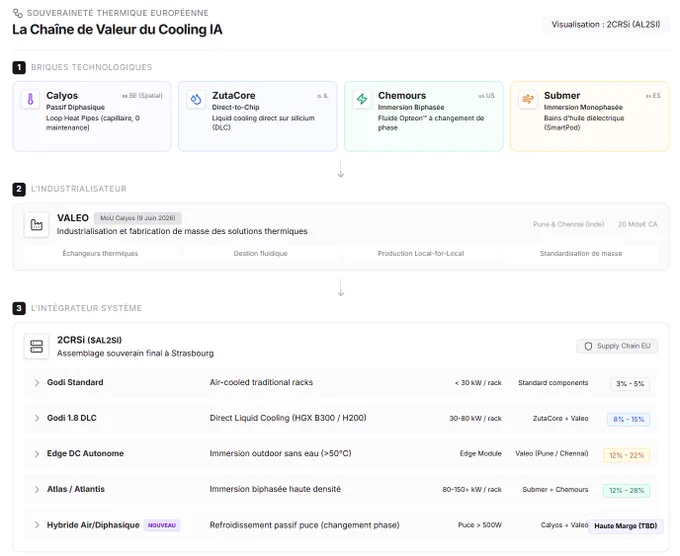Click the L'Industrialisateur section heading
This screenshot has height=556, width=680.
pos(78,189)
